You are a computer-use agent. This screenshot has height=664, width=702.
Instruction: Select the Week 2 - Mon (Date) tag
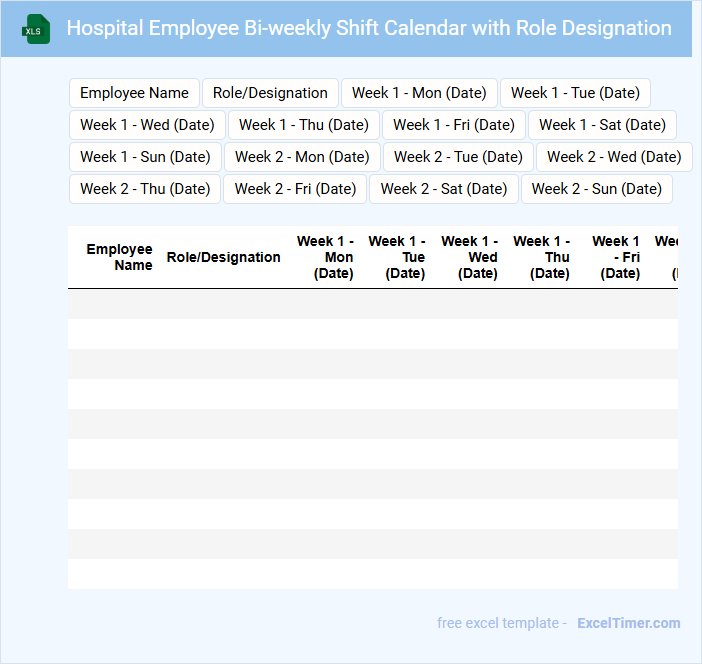pyautogui.click(x=302, y=157)
